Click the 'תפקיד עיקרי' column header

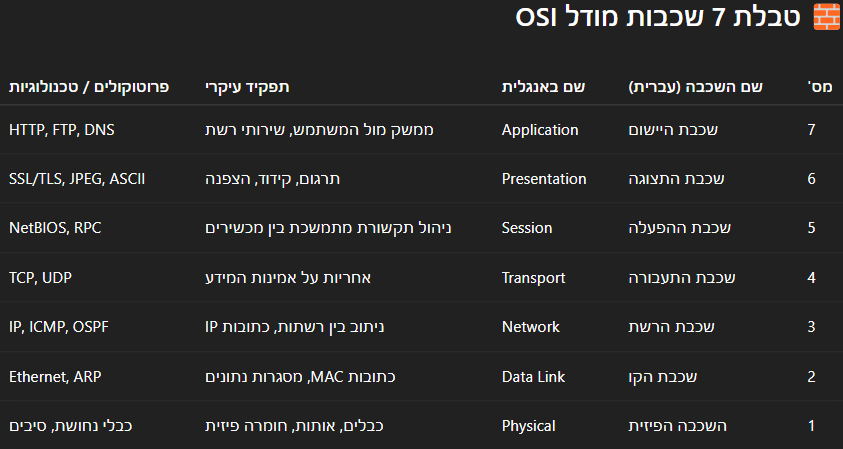(x=247, y=87)
